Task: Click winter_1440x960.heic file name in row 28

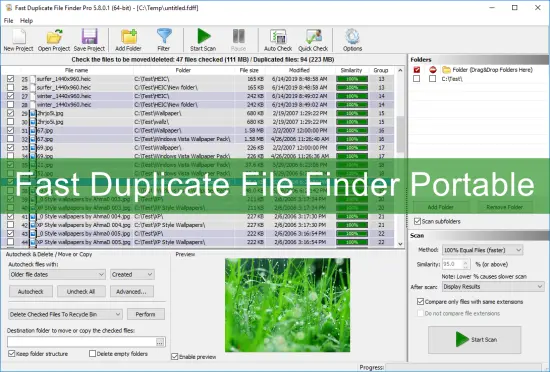Action: pyautogui.click(x=64, y=104)
